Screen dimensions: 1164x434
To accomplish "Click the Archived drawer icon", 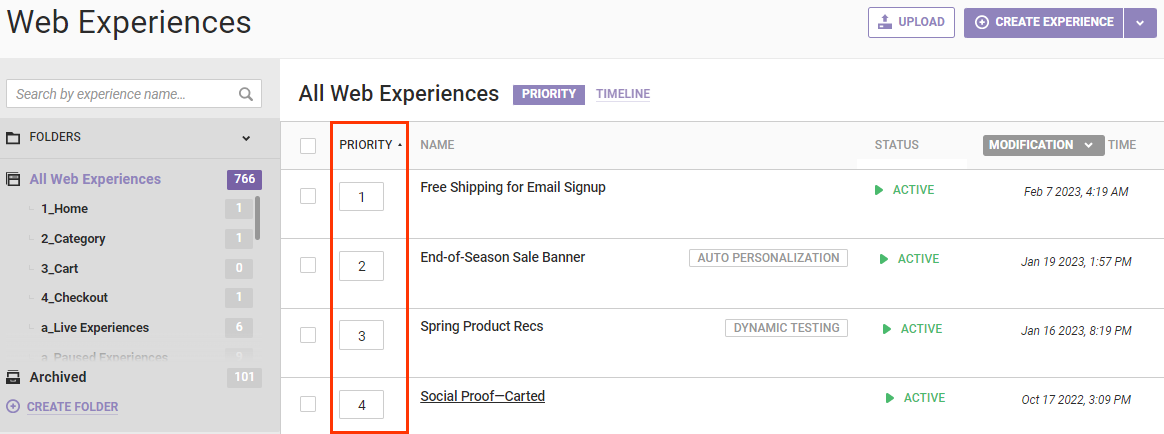I will [14, 377].
